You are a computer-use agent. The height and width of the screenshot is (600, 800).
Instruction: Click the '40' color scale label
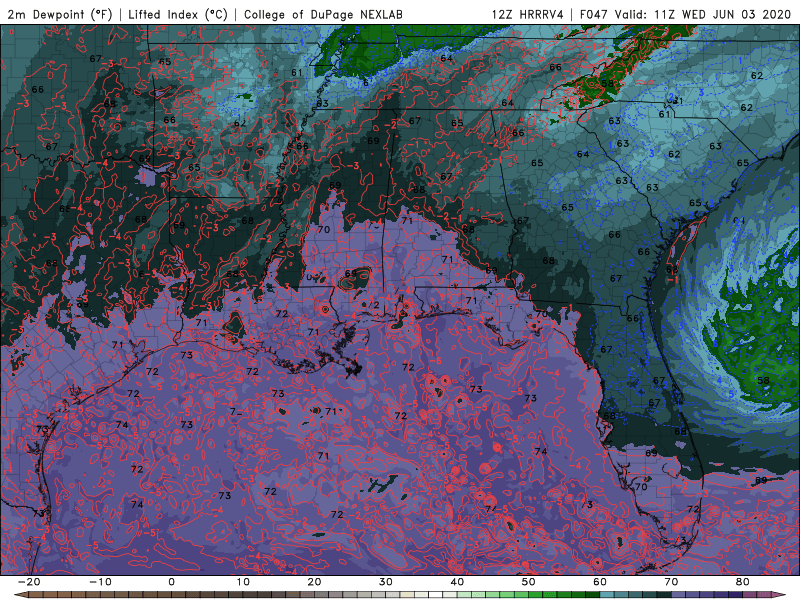(457, 582)
